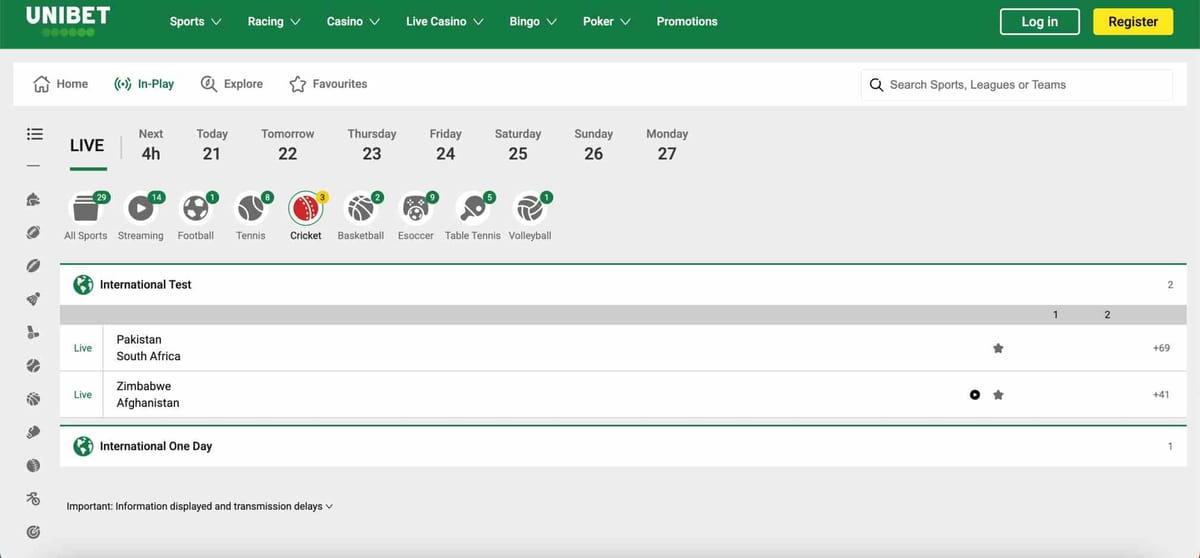1200x558 pixels.
Task: Select the Sunday 26 date tab
Action: [x=594, y=144]
